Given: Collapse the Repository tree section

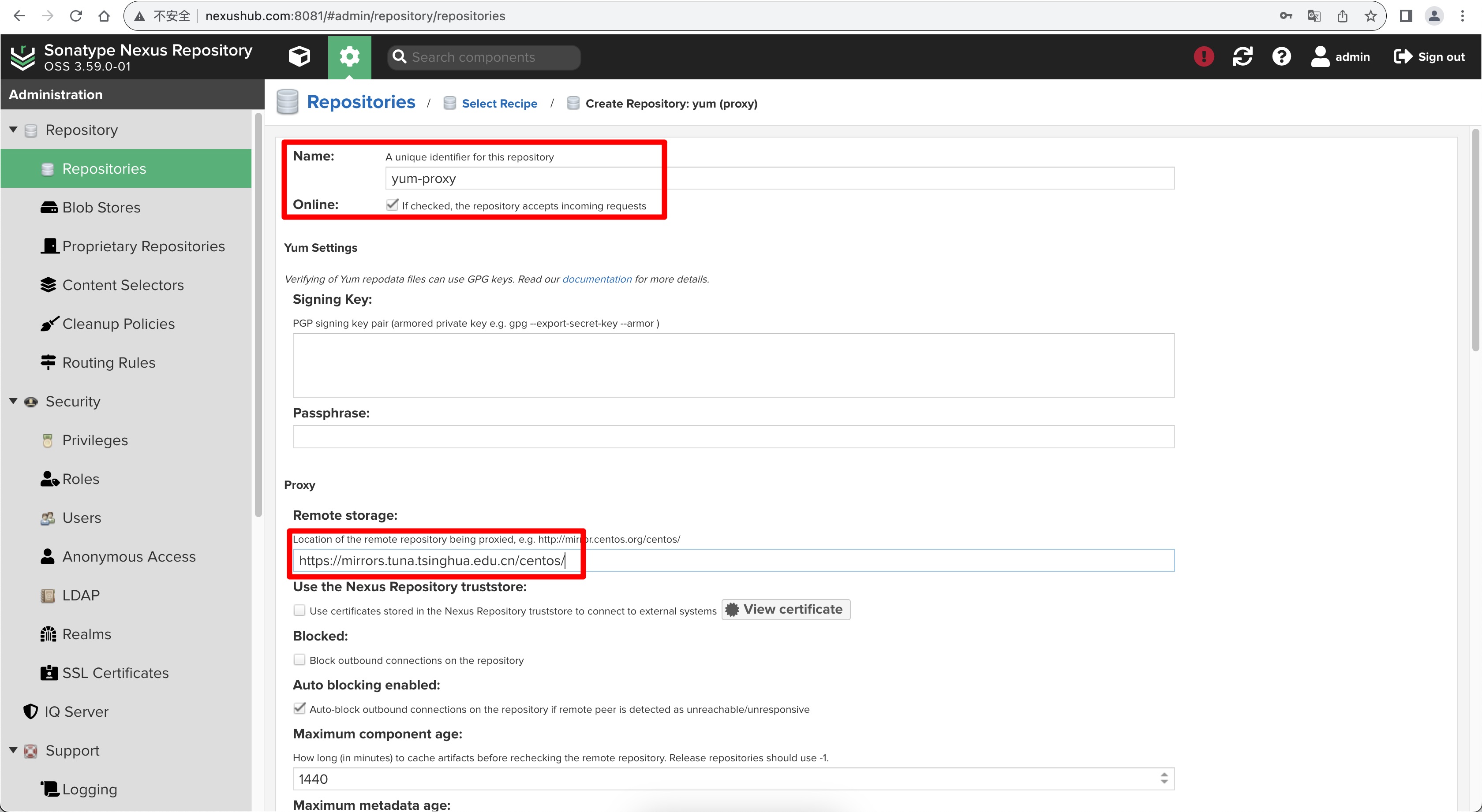Looking at the screenshot, I should click(13, 130).
